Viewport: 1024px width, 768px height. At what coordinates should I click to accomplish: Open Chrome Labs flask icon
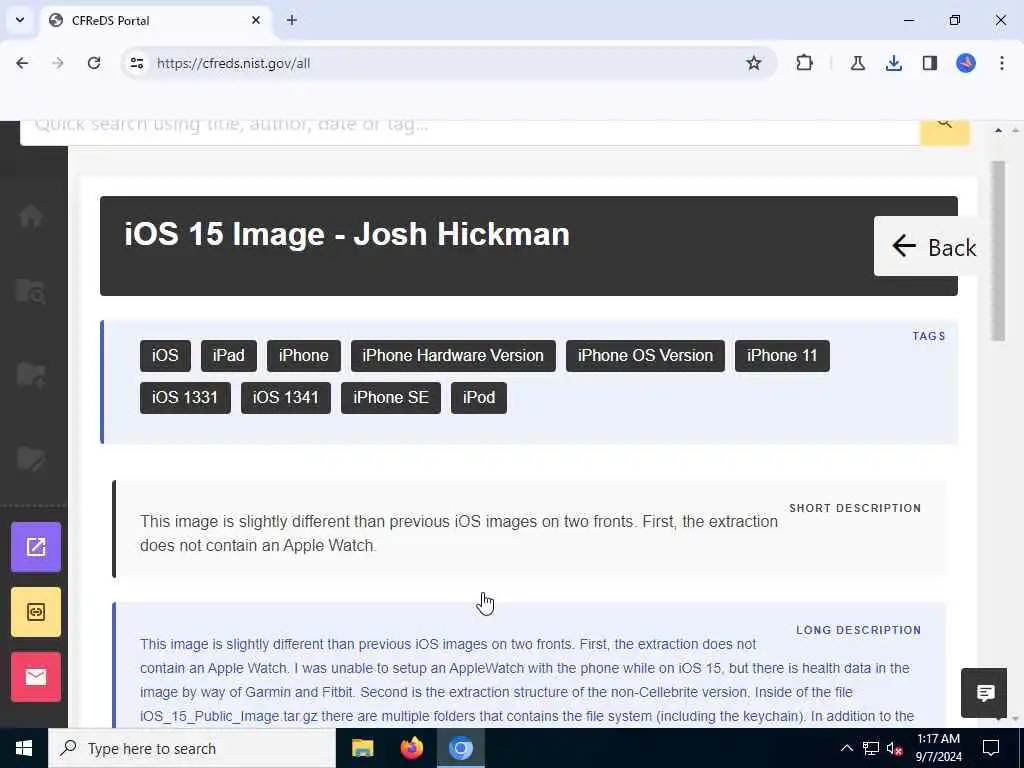857,63
